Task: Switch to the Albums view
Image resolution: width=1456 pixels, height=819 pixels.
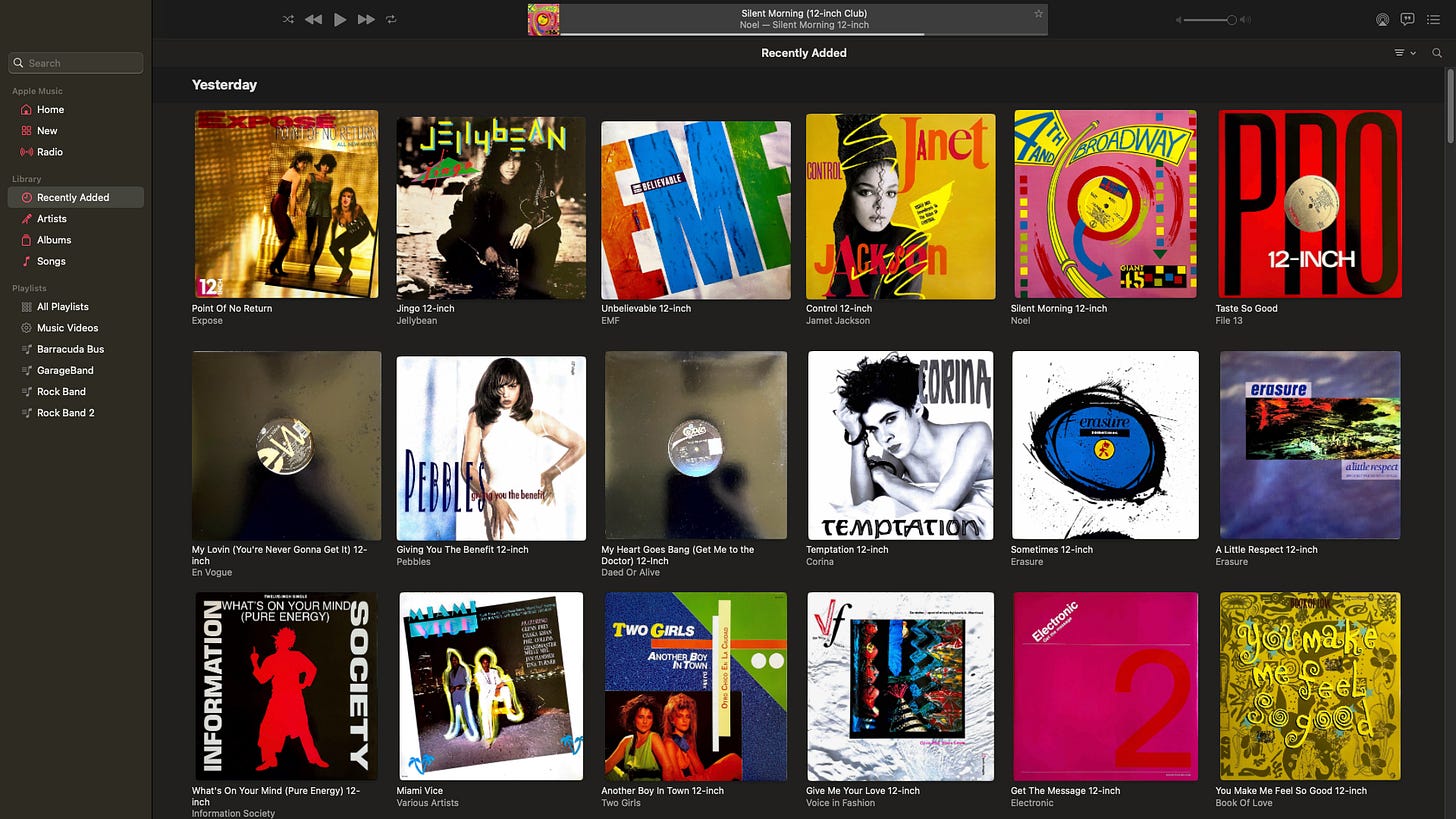Action: 54,239
